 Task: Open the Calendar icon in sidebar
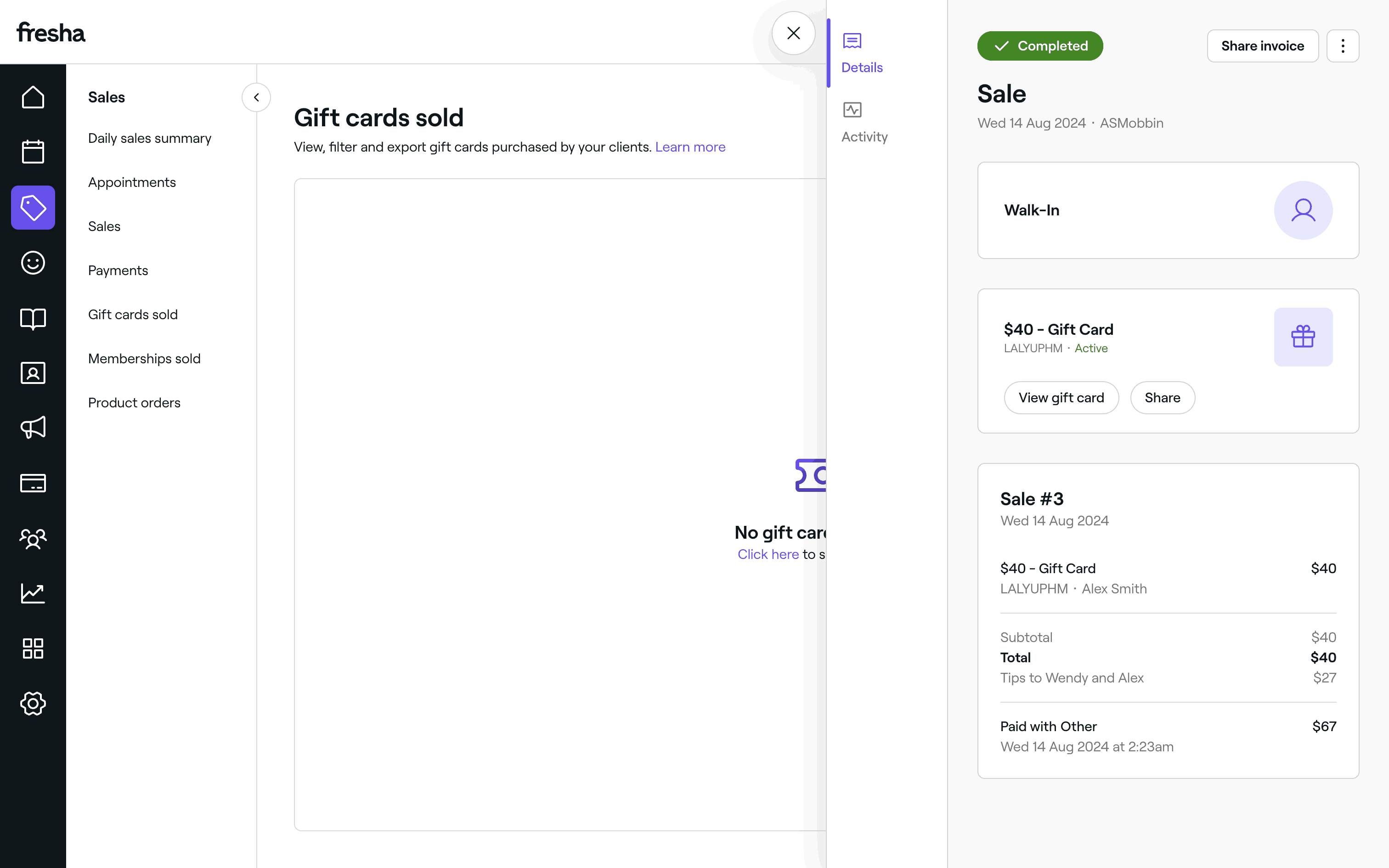pos(33,152)
